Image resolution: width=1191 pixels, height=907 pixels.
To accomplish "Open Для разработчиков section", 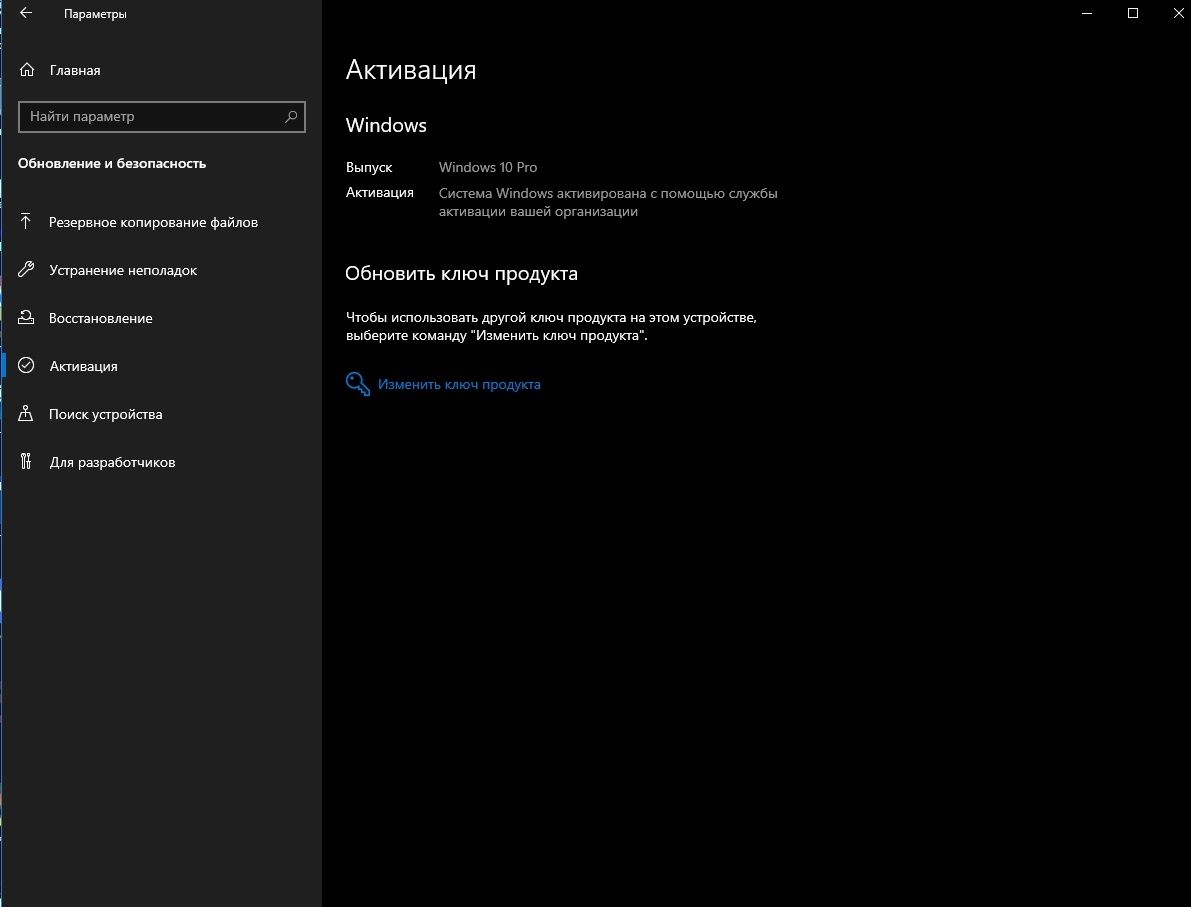I will pyautogui.click(x=112, y=462).
